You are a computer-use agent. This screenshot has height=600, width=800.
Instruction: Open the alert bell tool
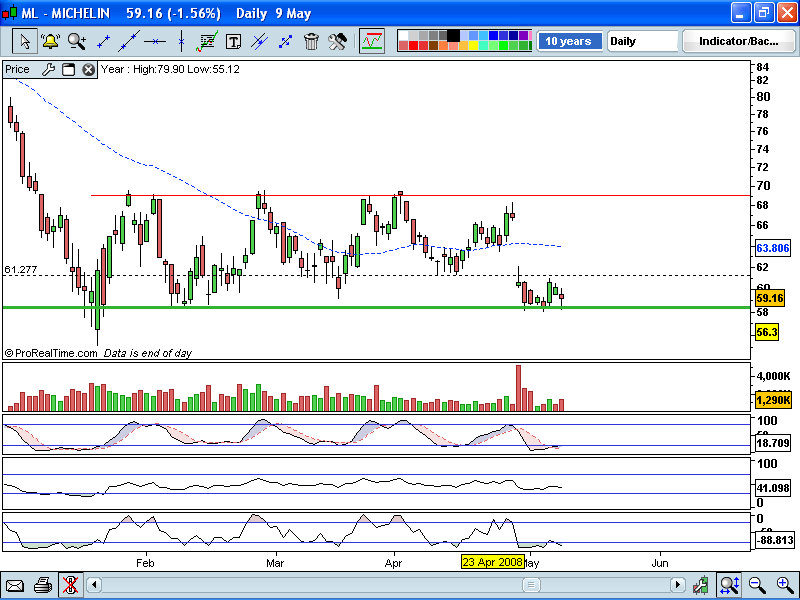50,41
